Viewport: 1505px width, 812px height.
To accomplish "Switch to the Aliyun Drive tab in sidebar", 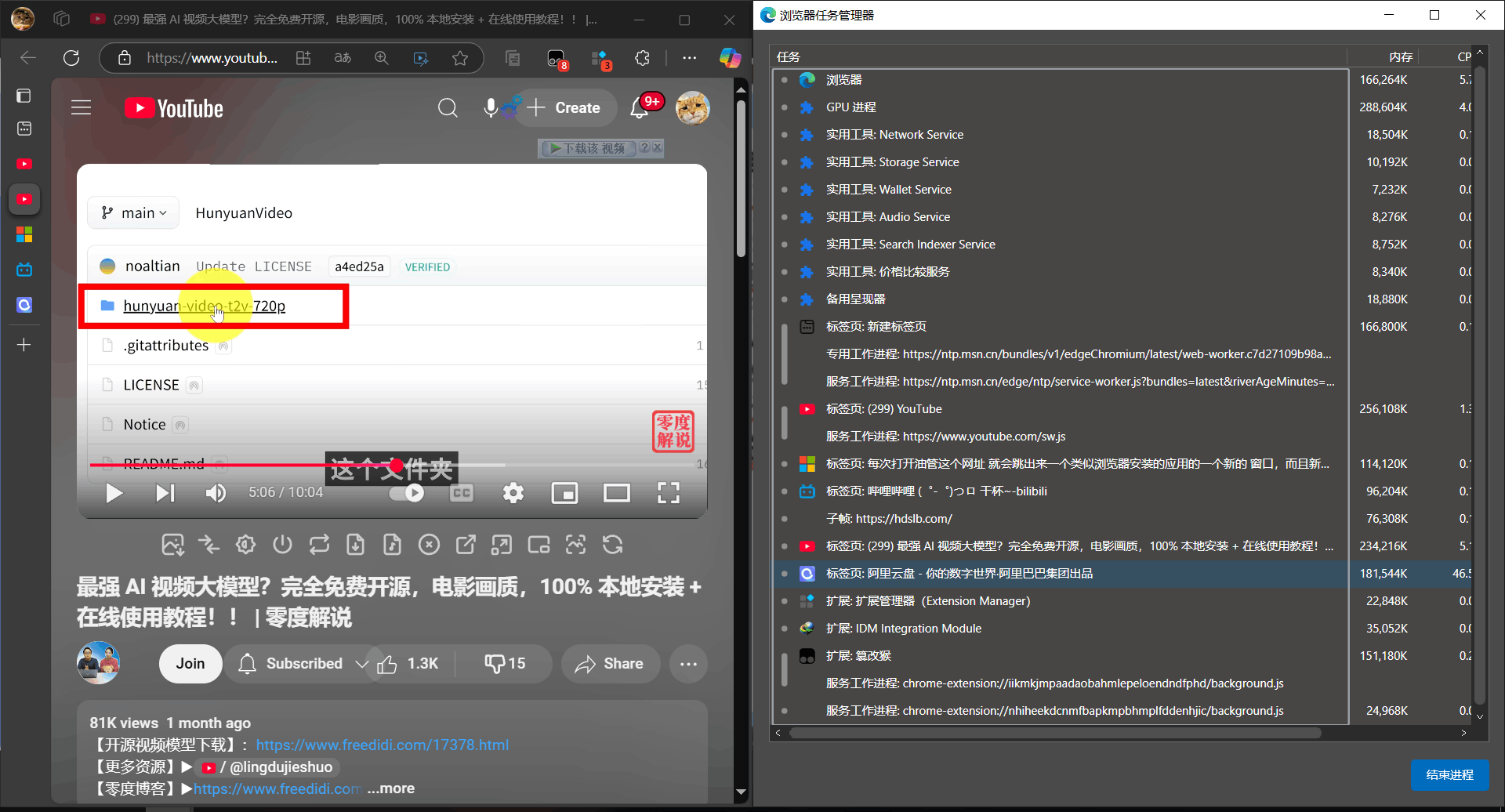I will click(24, 305).
